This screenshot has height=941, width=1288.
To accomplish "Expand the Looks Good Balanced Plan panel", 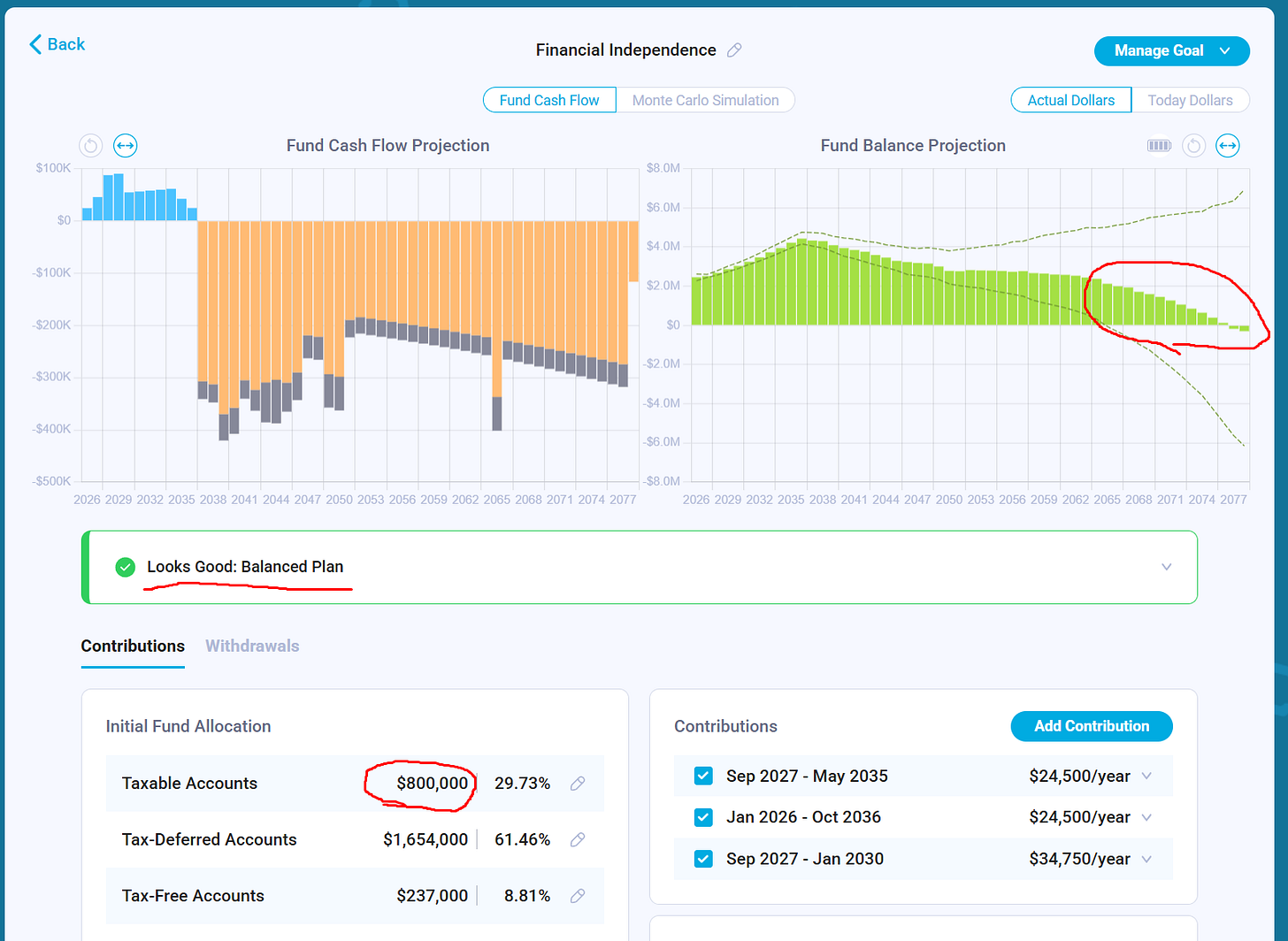I will click(x=1166, y=567).
